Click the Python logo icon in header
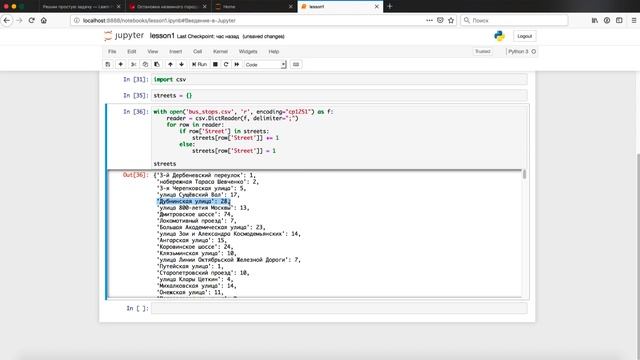This screenshot has width=640, height=360. (499, 36)
